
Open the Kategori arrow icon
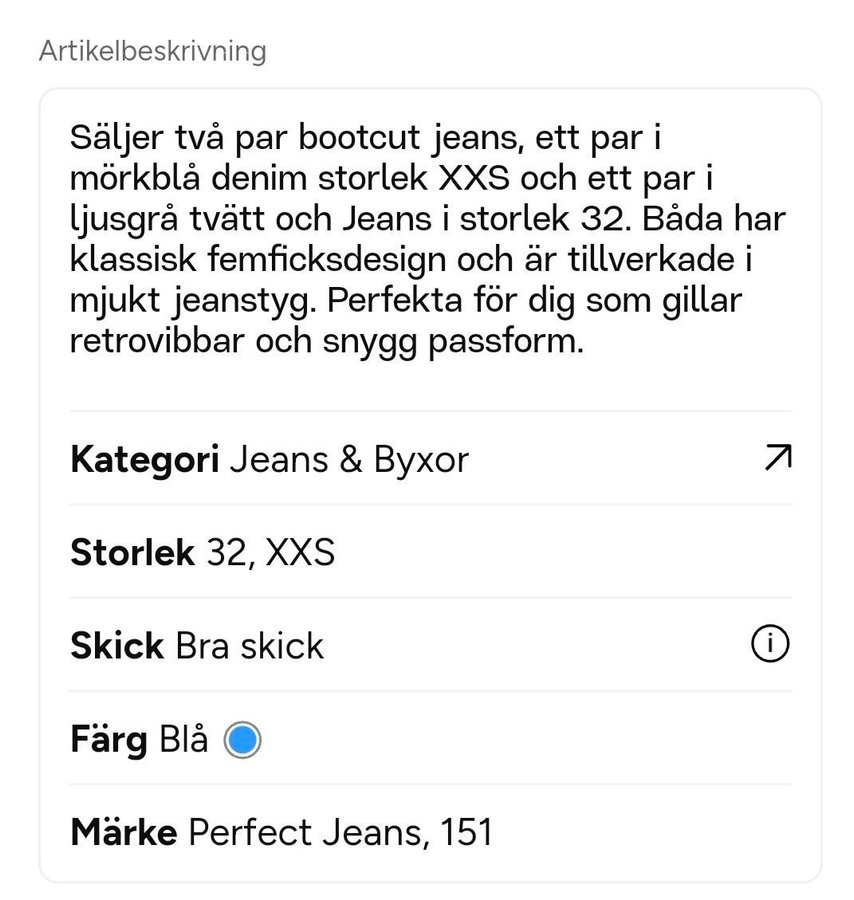(x=777, y=459)
